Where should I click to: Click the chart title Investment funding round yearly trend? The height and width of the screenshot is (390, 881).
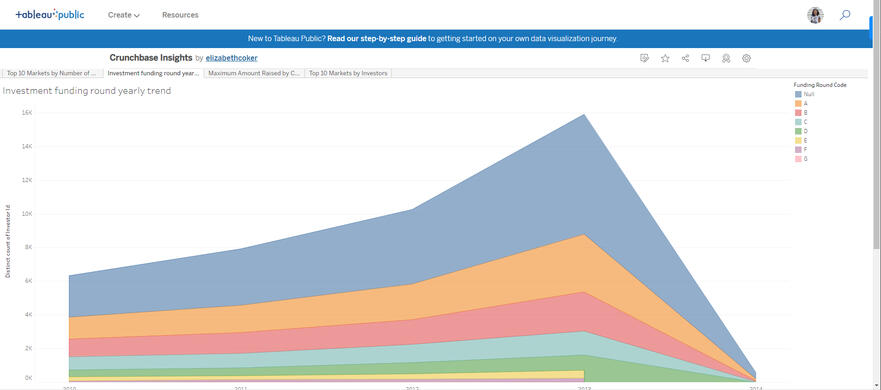[87, 91]
